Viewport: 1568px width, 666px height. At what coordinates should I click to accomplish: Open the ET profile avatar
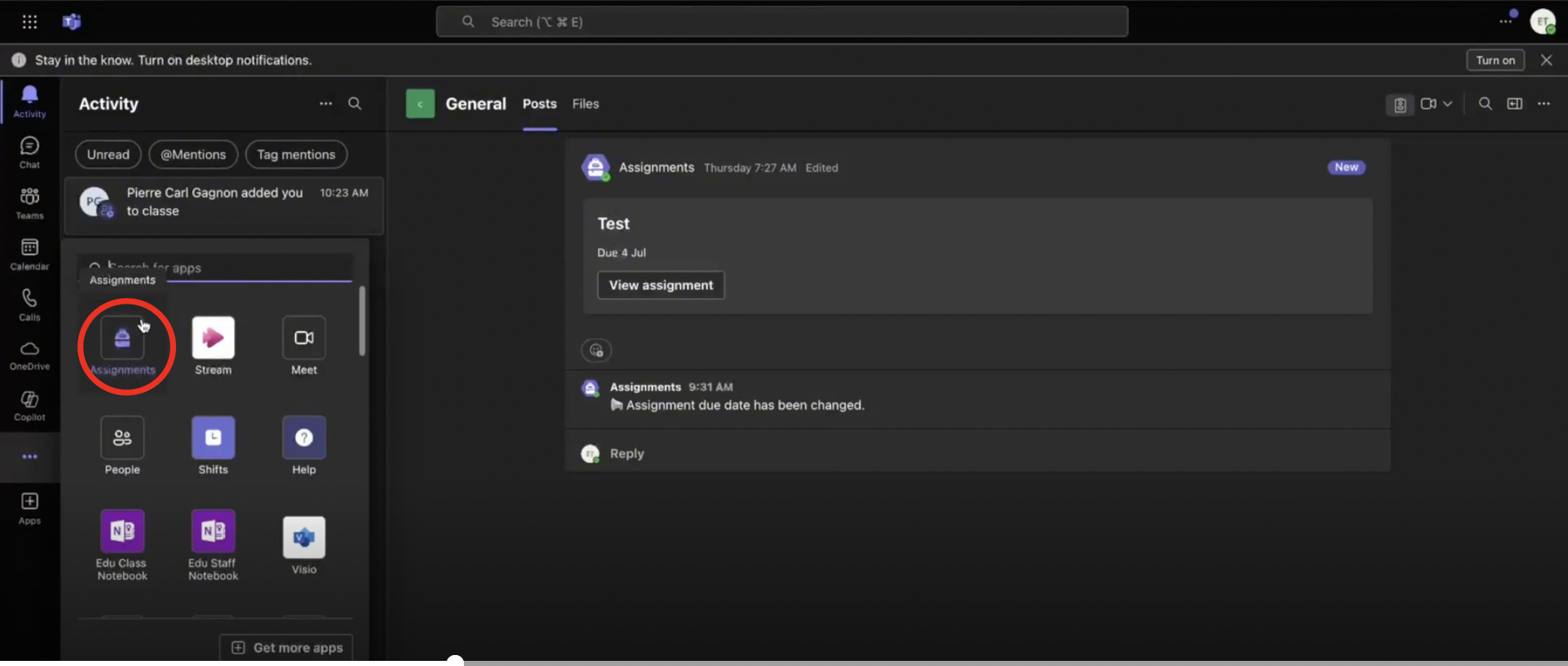(x=1542, y=21)
